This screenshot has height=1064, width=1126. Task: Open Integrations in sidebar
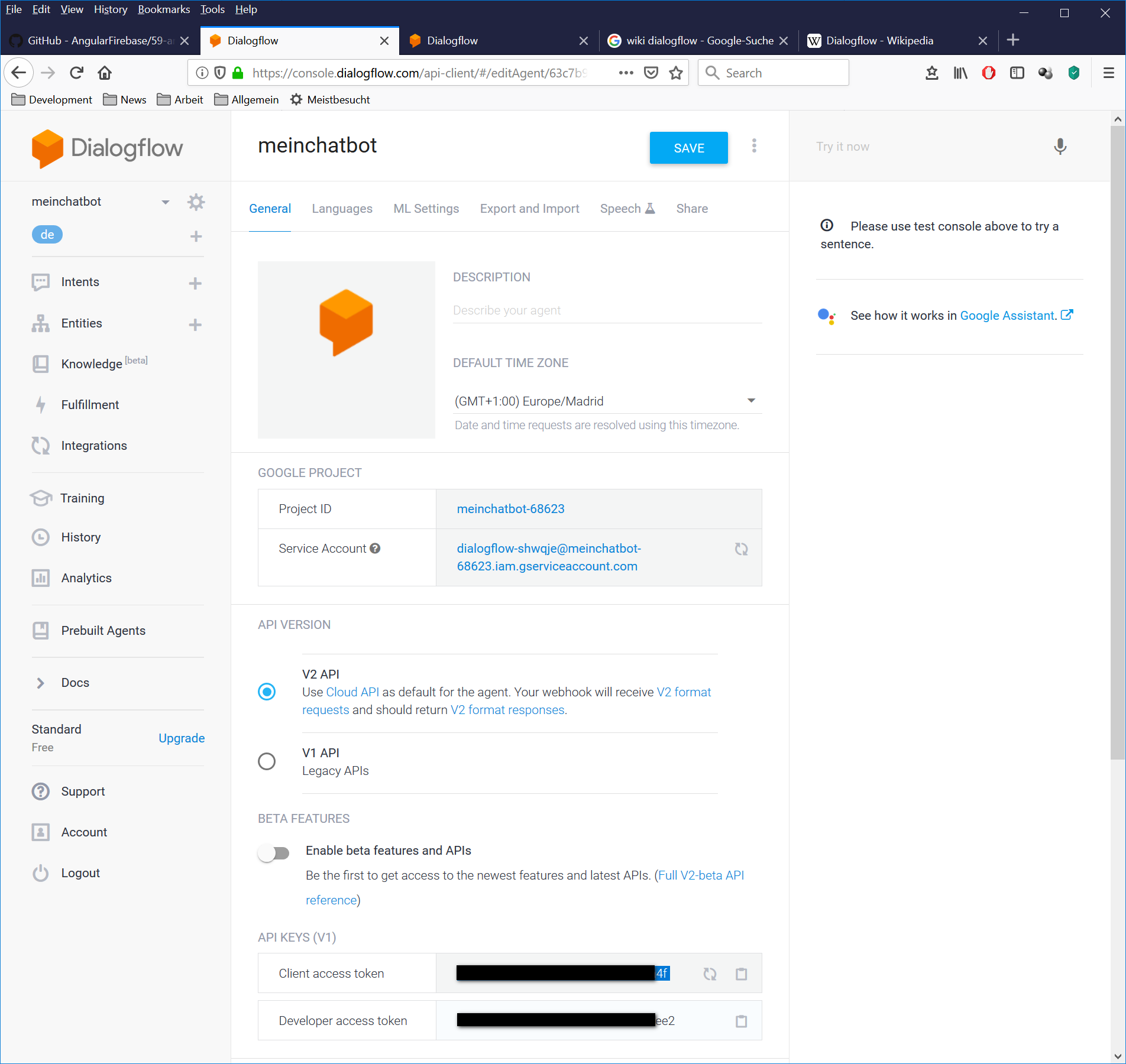94,446
